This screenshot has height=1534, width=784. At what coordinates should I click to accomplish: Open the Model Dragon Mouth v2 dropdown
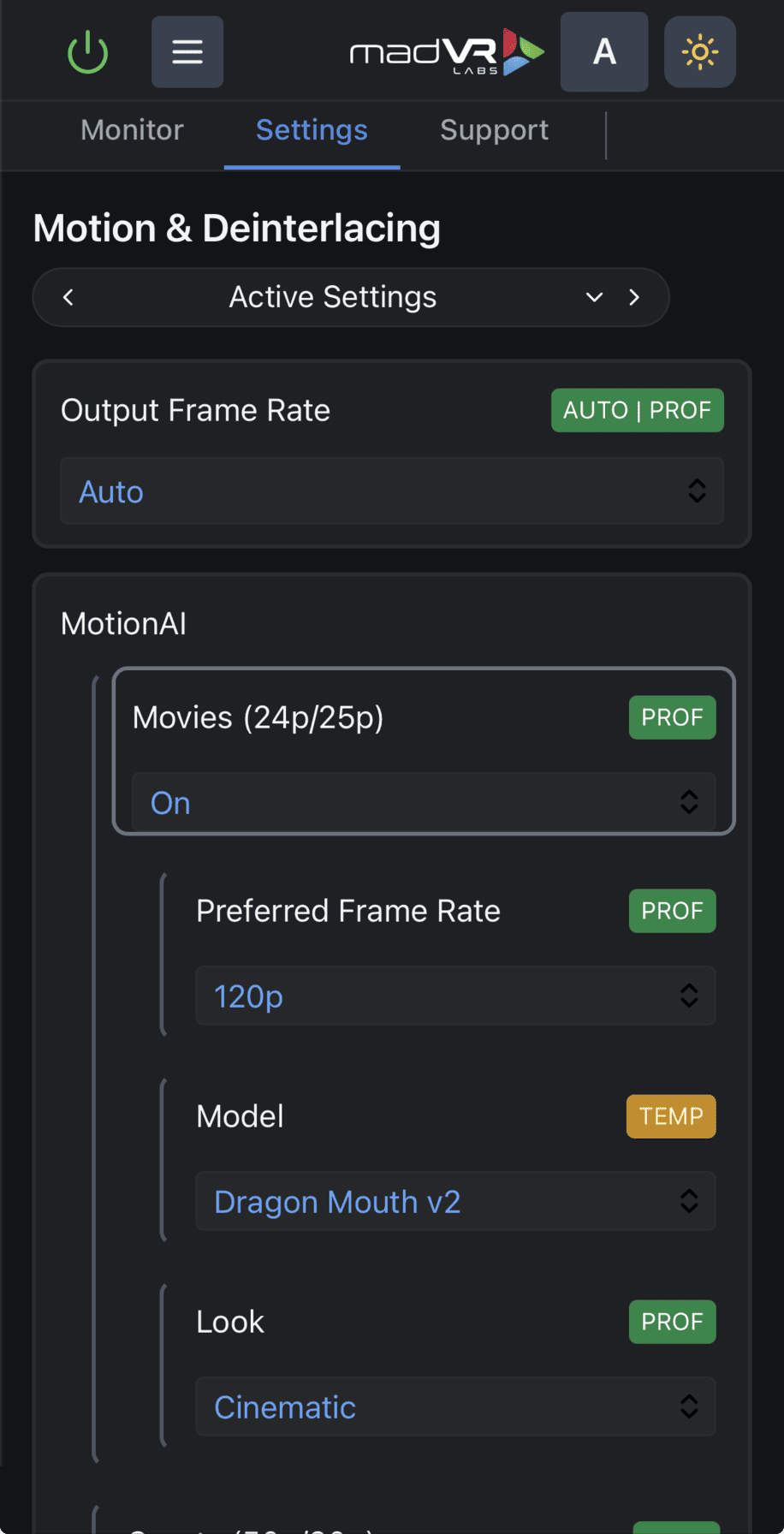(455, 1202)
